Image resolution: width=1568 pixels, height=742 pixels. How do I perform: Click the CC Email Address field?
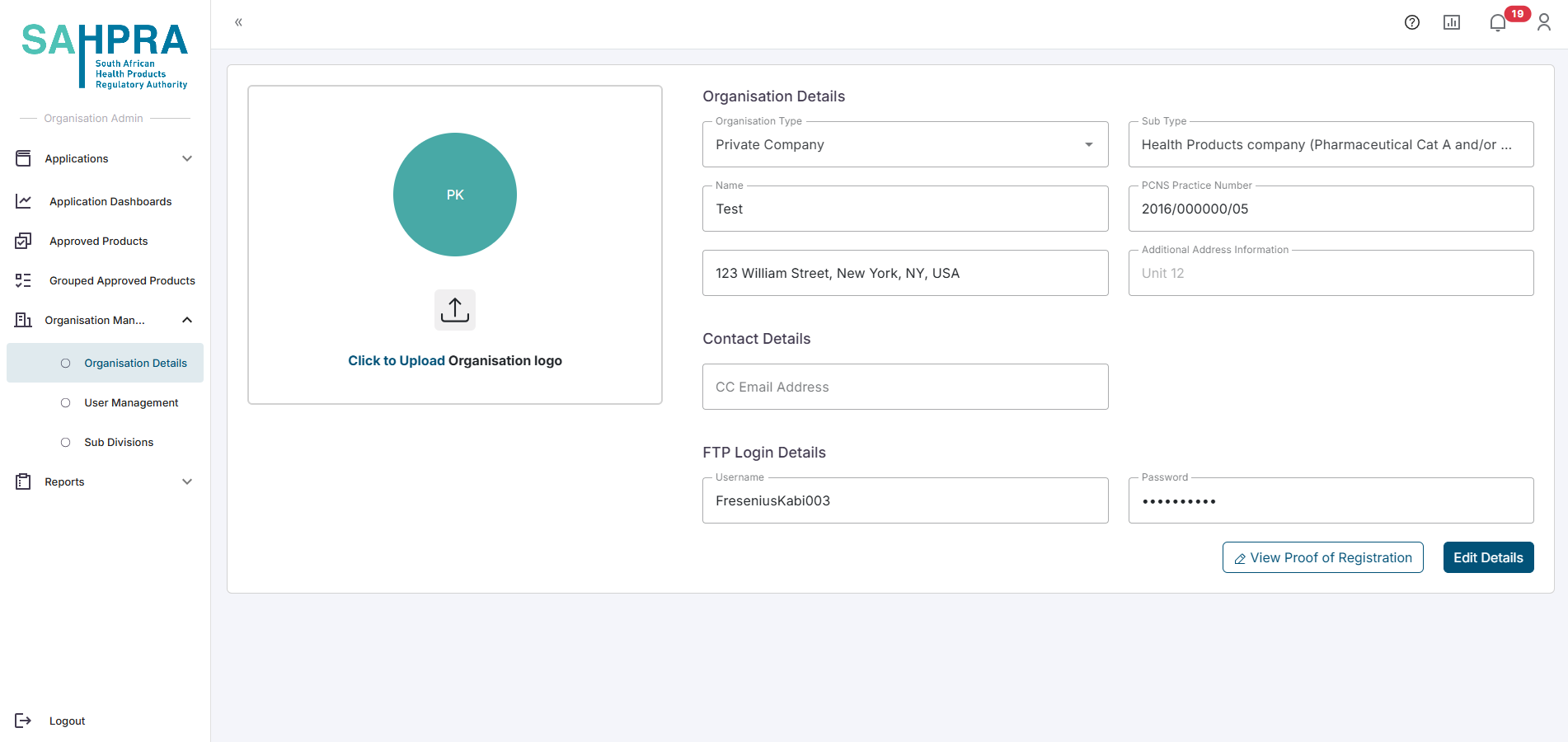(905, 387)
